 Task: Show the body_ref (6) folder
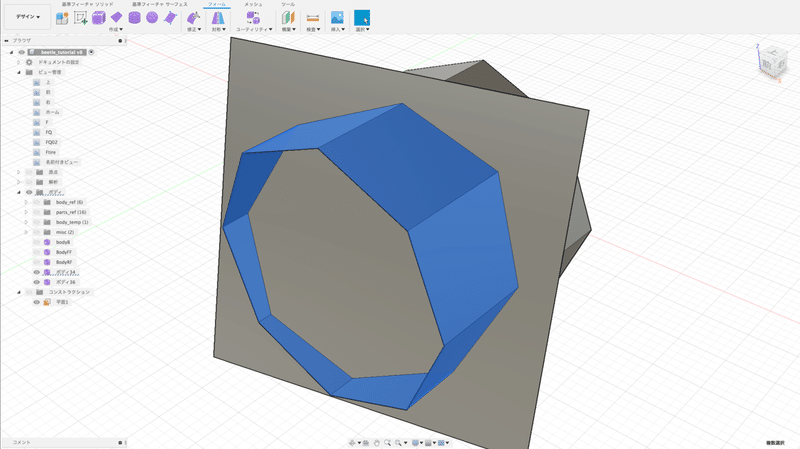point(37,202)
